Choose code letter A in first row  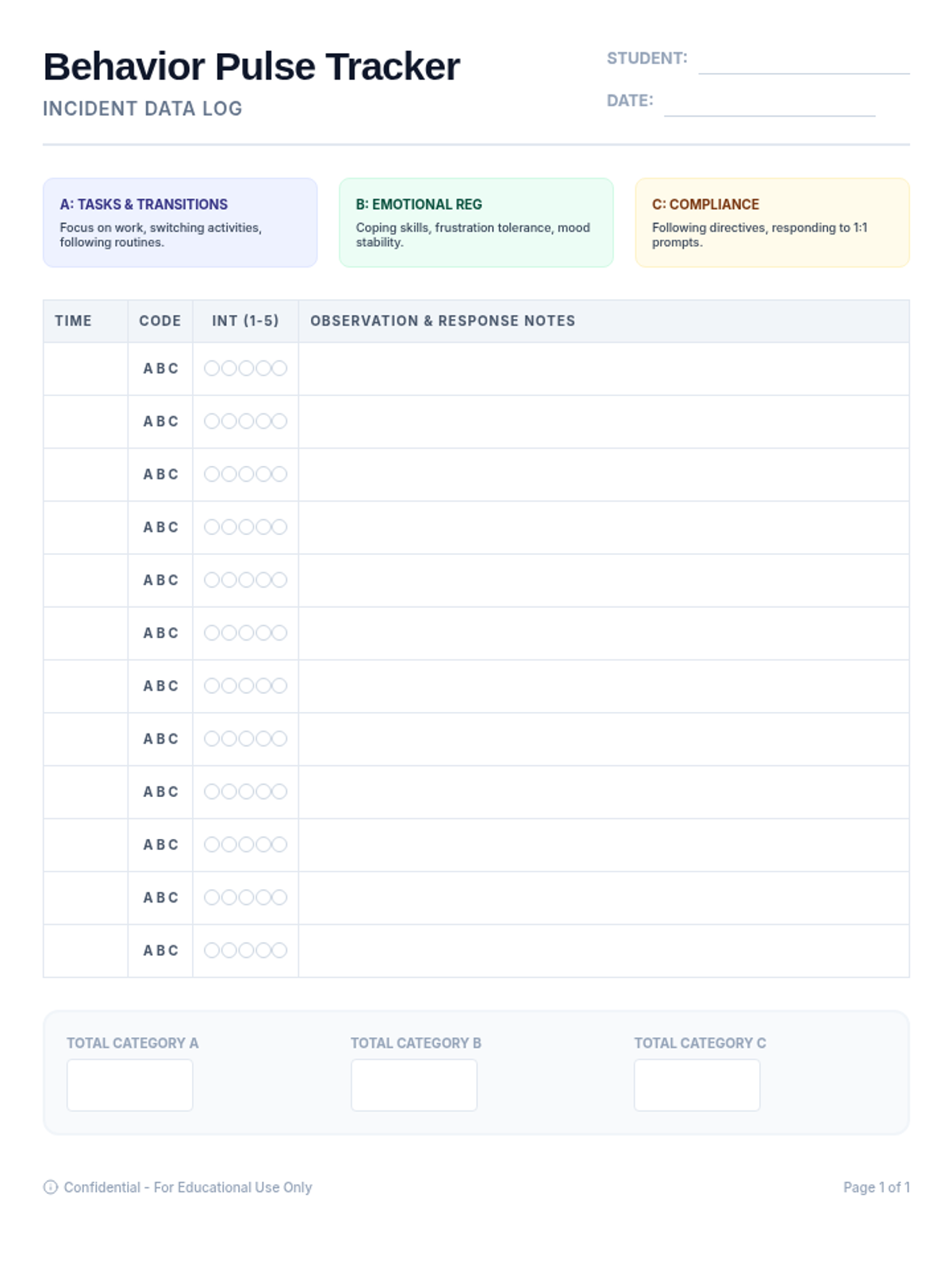tap(148, 368)
